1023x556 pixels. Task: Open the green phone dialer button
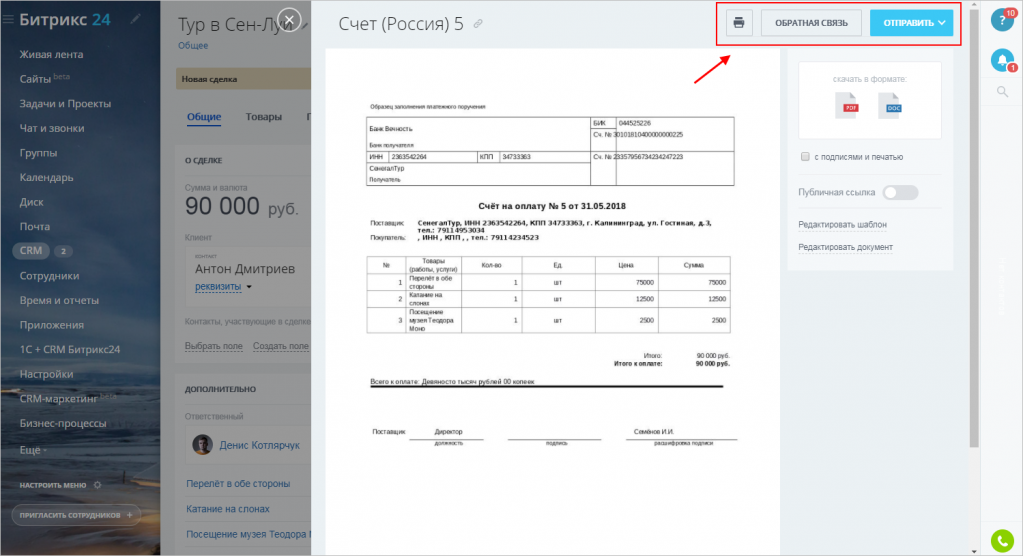[x=1002, y=540]
